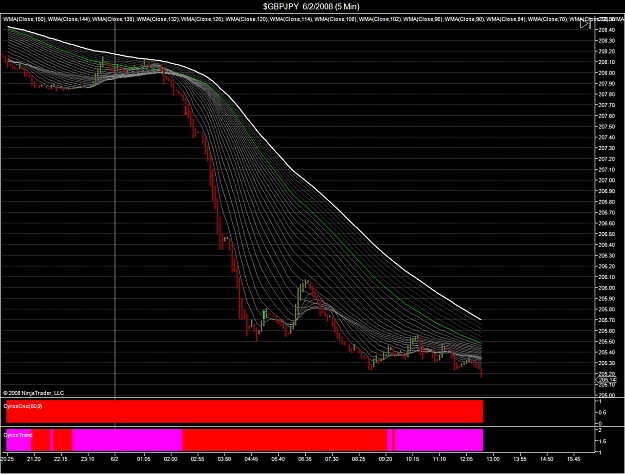Click the $GBPJPY 6/2/2008 (5 Min) chart title

(x=311, y=6)
